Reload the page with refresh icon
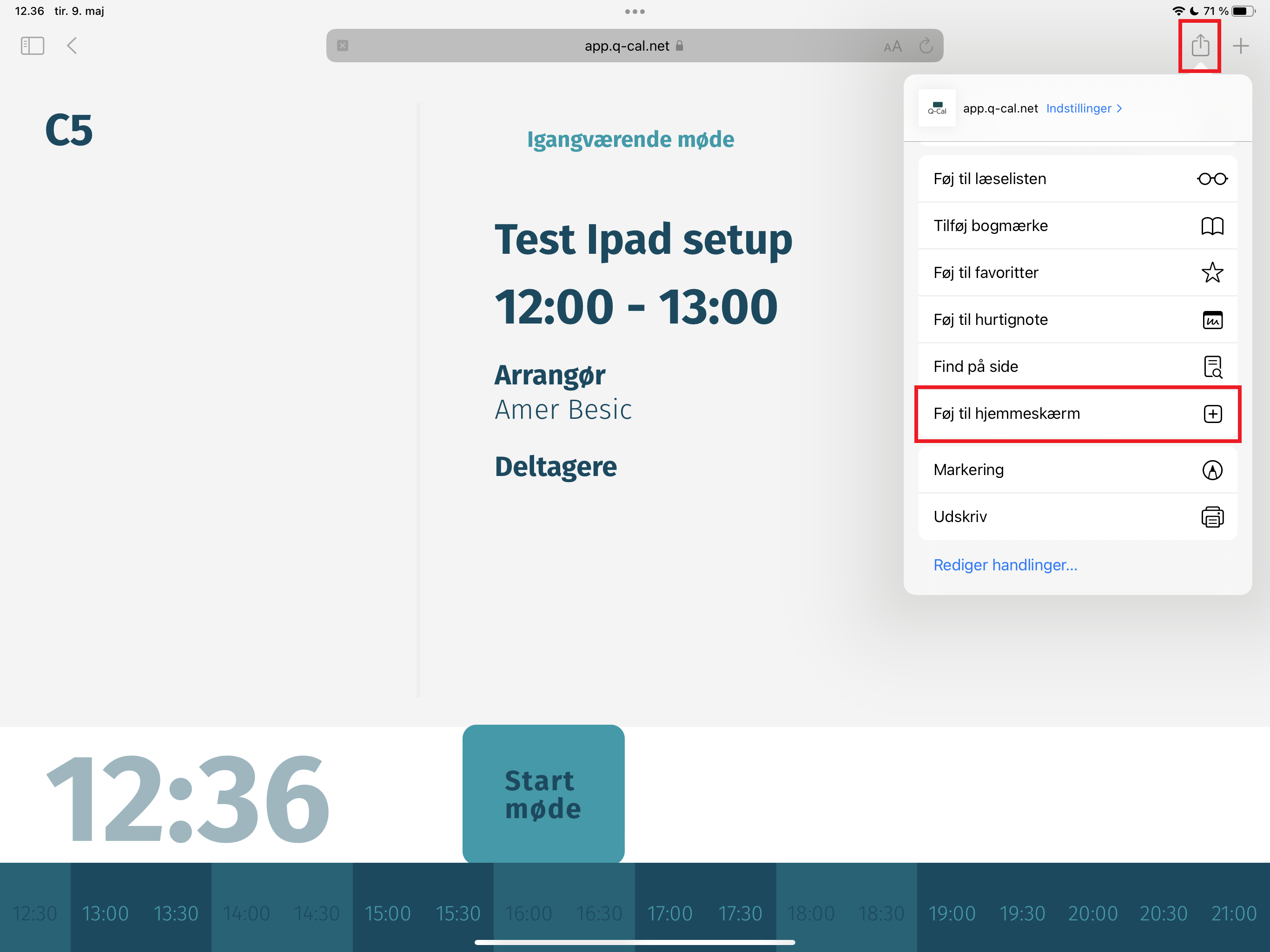 click(926, 46)
